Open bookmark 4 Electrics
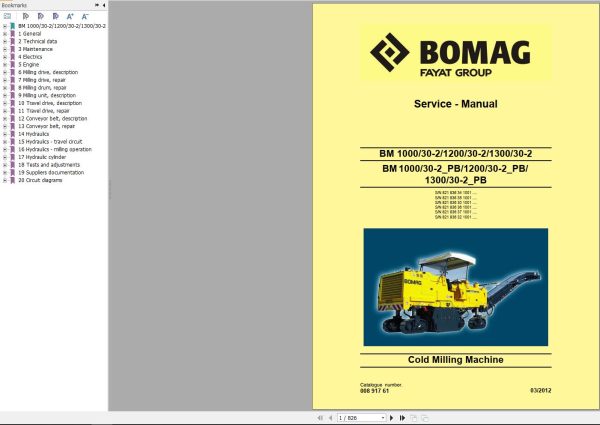 [x=30, y=57]
